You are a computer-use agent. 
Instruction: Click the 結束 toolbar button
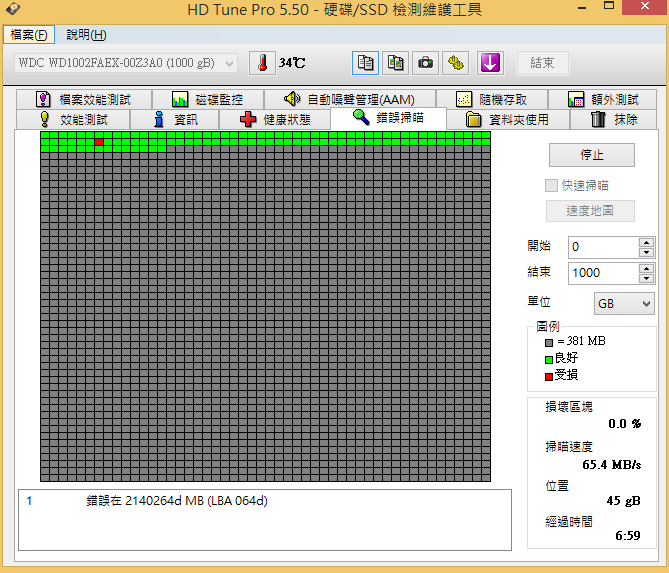[542, 63]
